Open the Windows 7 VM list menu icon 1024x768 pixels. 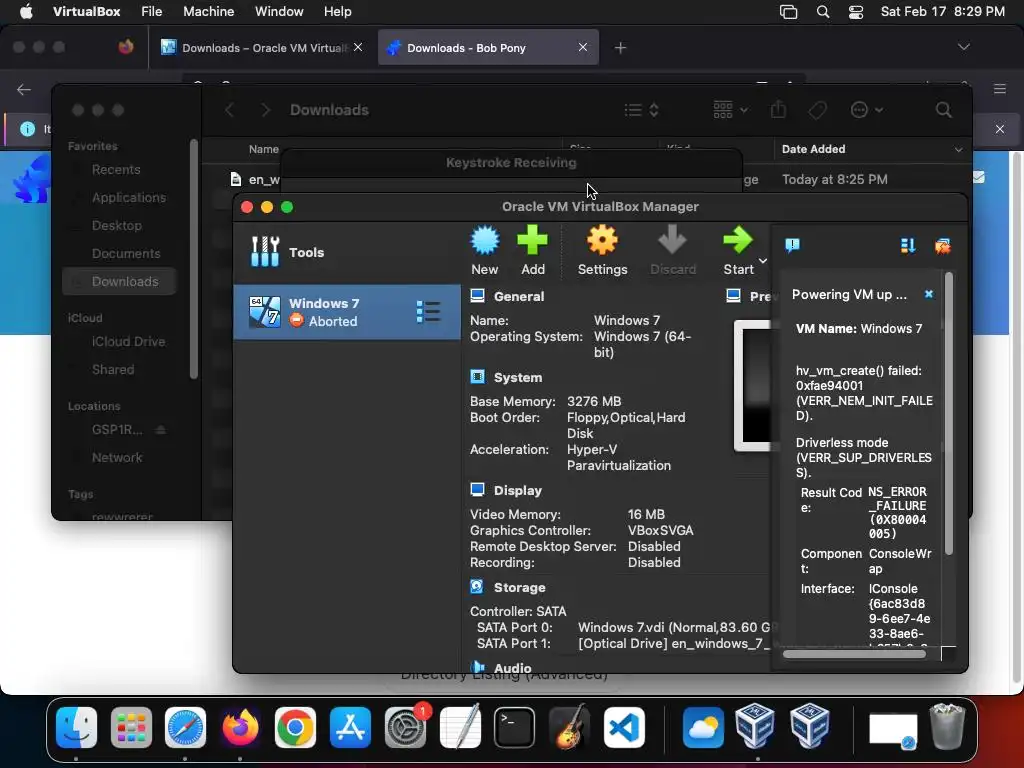pyautogui.click(x=428, y=312)
